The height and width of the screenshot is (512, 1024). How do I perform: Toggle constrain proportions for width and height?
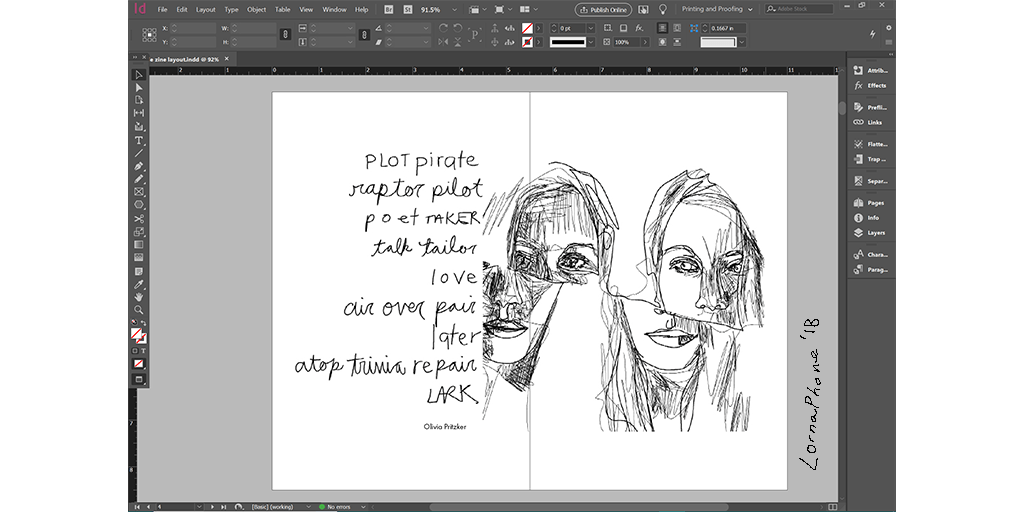point(286,35)
